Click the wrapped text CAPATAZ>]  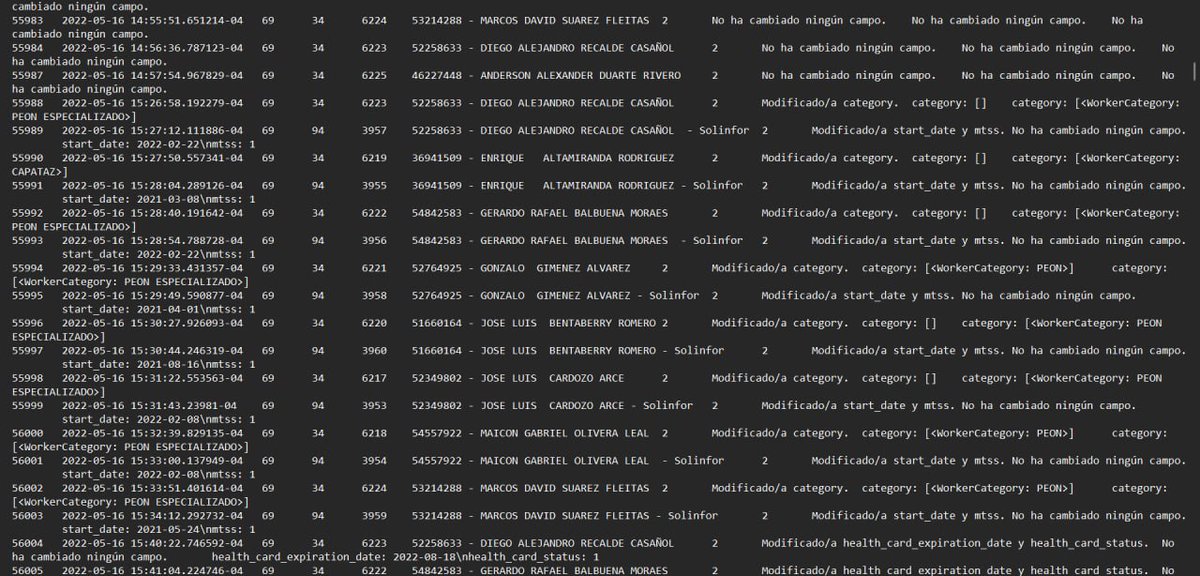pos(40,172)
